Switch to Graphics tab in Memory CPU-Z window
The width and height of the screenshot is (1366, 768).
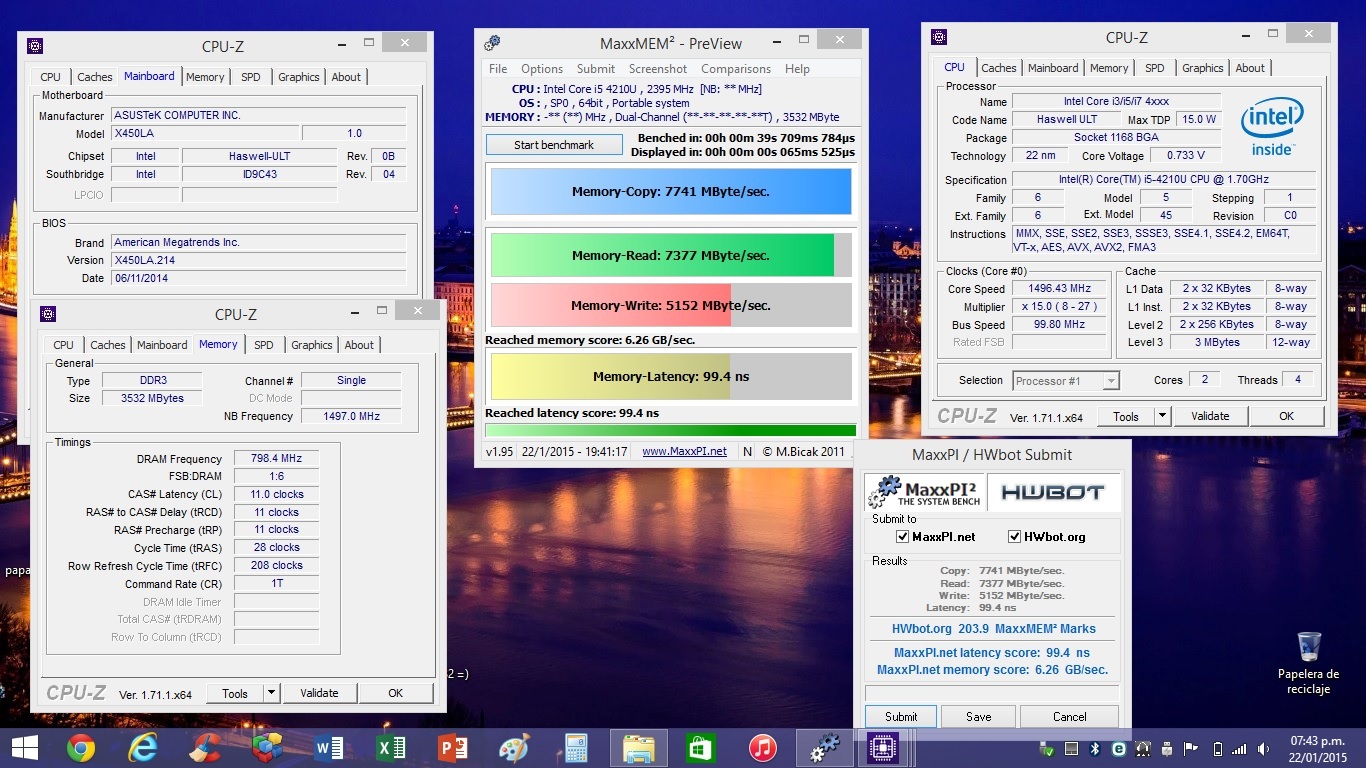pos(312,345)
